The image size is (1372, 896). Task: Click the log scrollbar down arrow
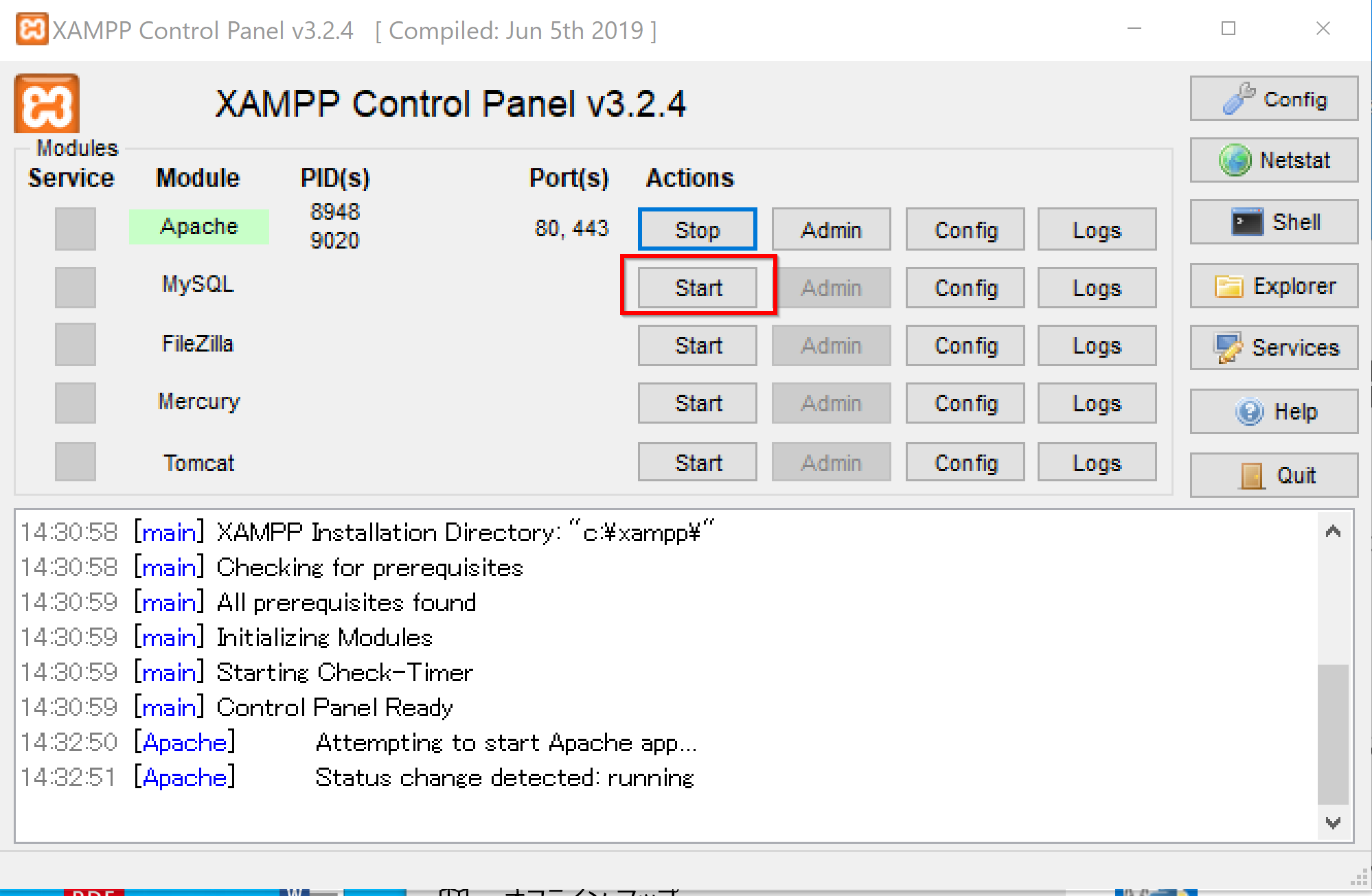[x=1333, y=823]
